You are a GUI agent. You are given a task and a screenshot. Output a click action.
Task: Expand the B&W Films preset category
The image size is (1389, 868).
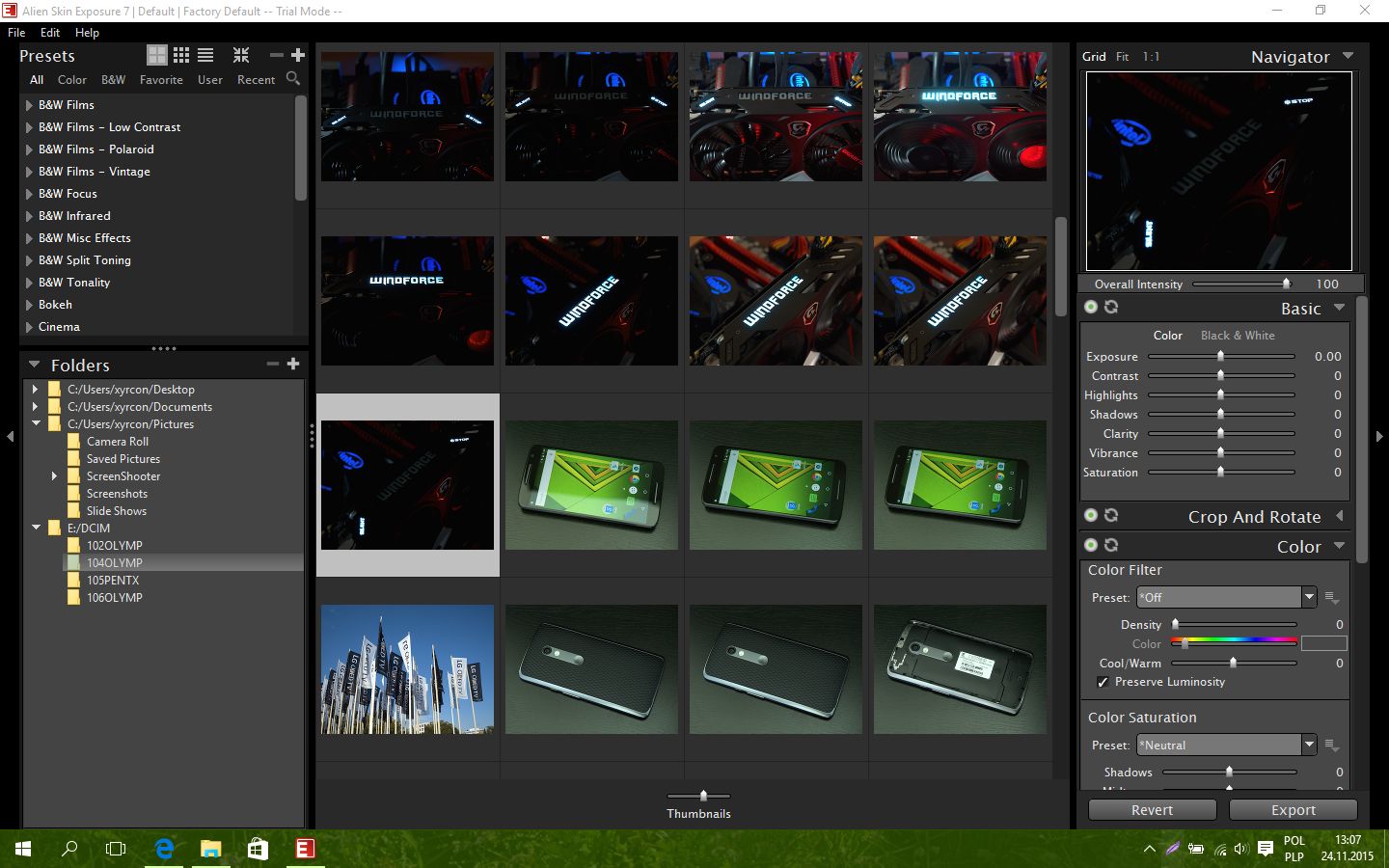[x=29, y=105]
